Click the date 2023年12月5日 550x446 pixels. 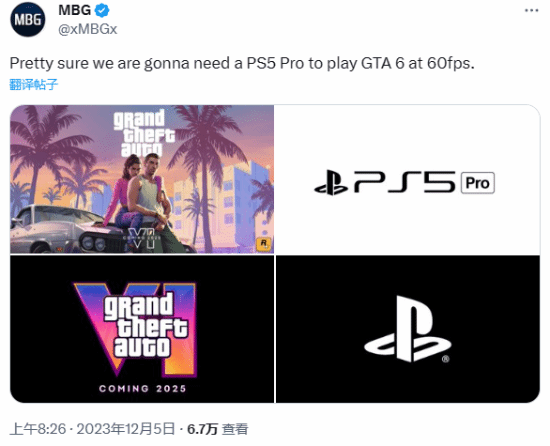[x=126, y=429]
